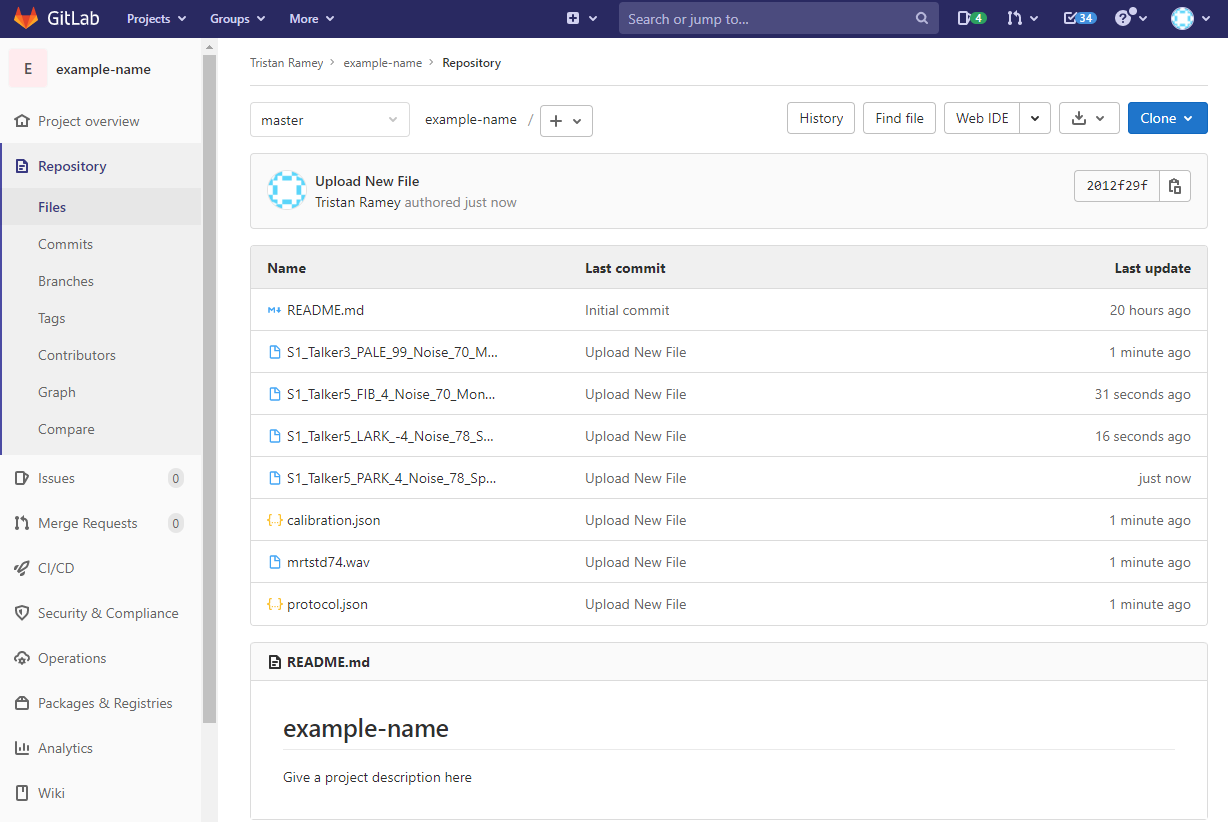Select Commits in the Repository submenu
Screen dimensions: 1228x822
(x=65, y=244)
